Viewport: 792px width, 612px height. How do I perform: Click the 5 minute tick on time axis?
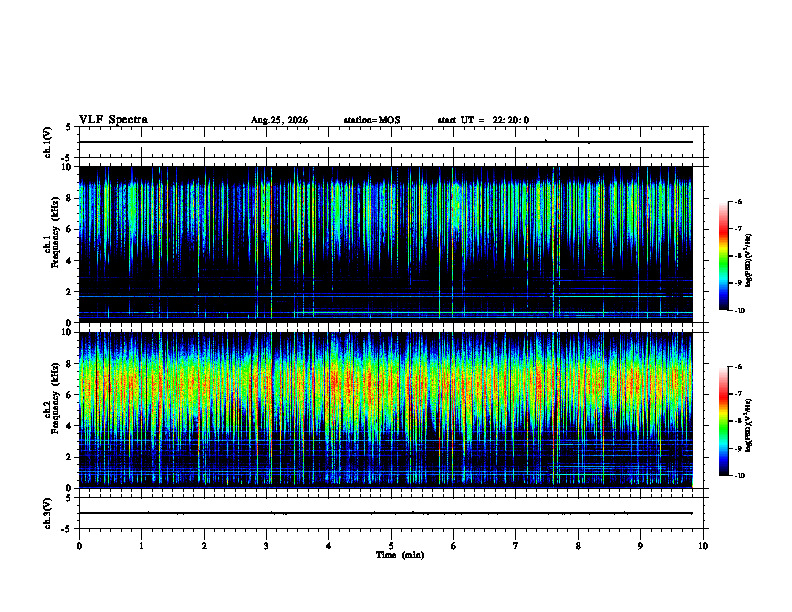click(x=391, y=546)
